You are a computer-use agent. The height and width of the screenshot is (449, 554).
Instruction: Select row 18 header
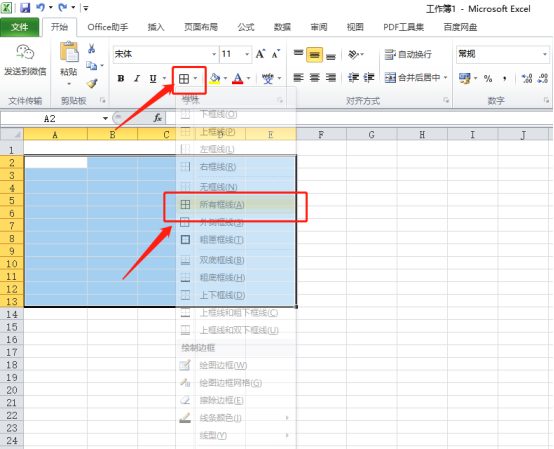click(12, 365)
